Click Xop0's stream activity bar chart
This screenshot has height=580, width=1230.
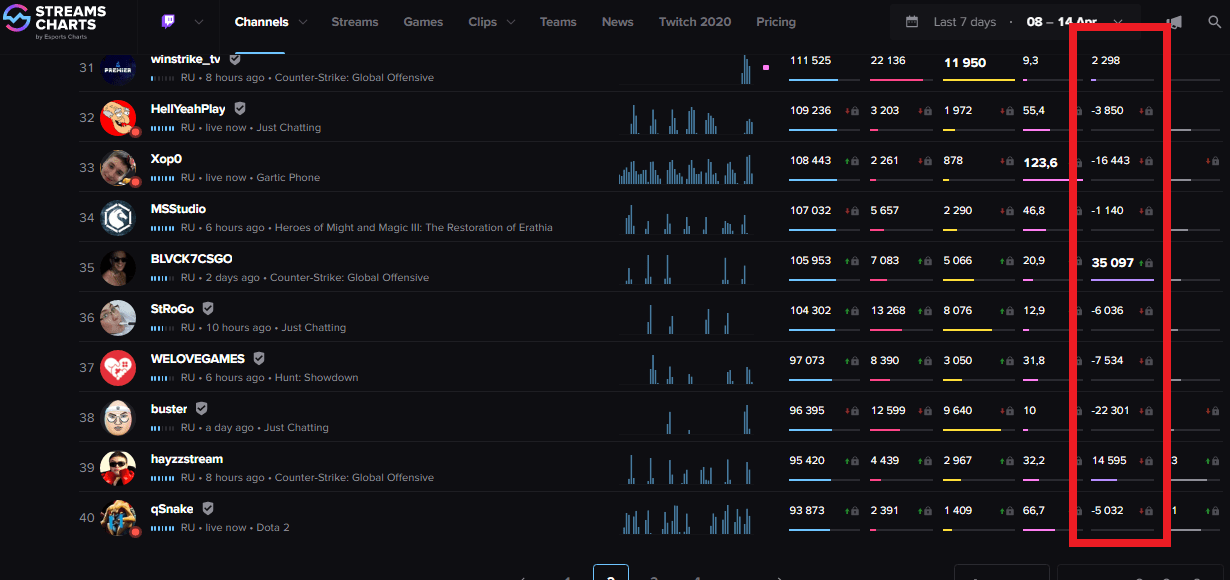tap(688, 170)
